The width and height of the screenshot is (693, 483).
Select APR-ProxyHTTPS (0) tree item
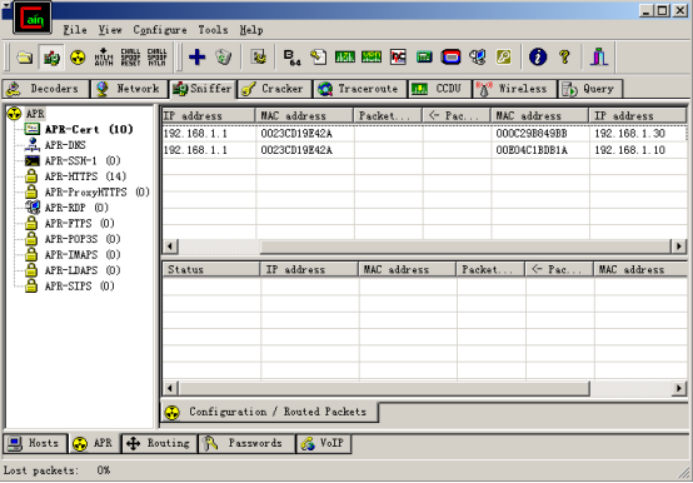click(x=97, y=192)
